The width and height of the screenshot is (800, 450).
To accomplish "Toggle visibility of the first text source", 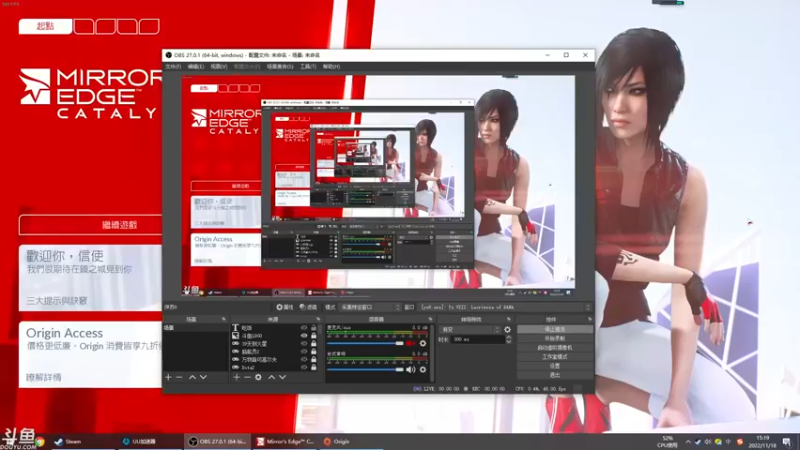I will click(x=304, y=328).
